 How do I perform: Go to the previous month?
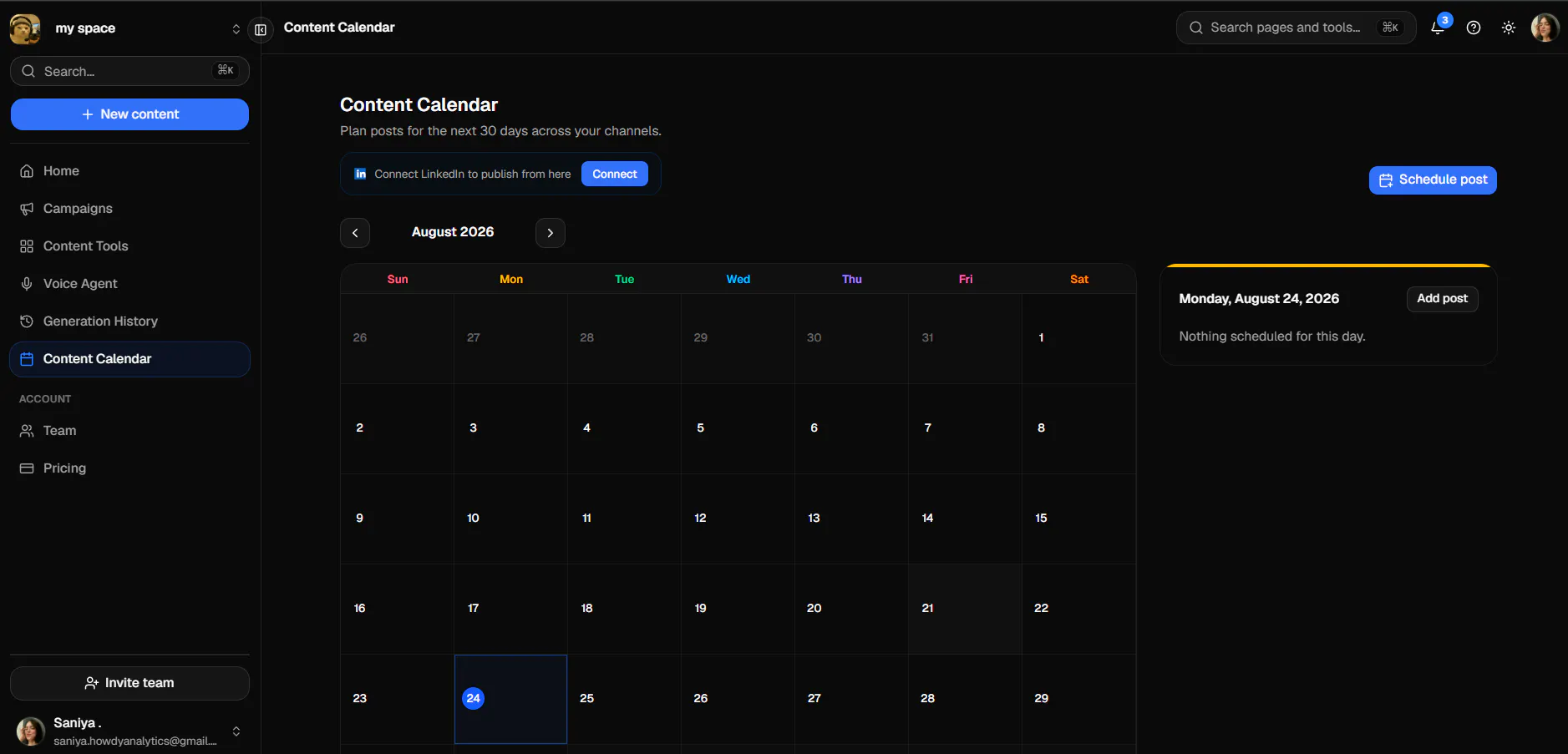click(x=355, y=233)
